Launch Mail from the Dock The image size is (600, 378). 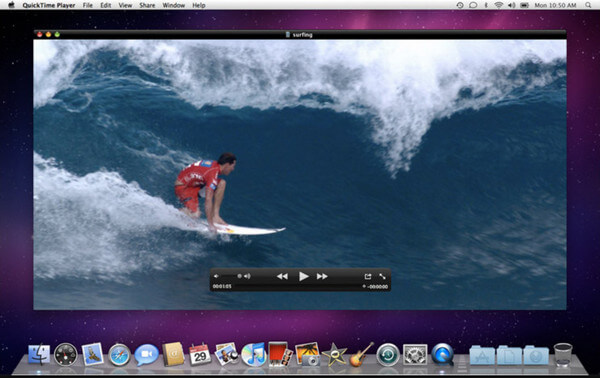92,354
